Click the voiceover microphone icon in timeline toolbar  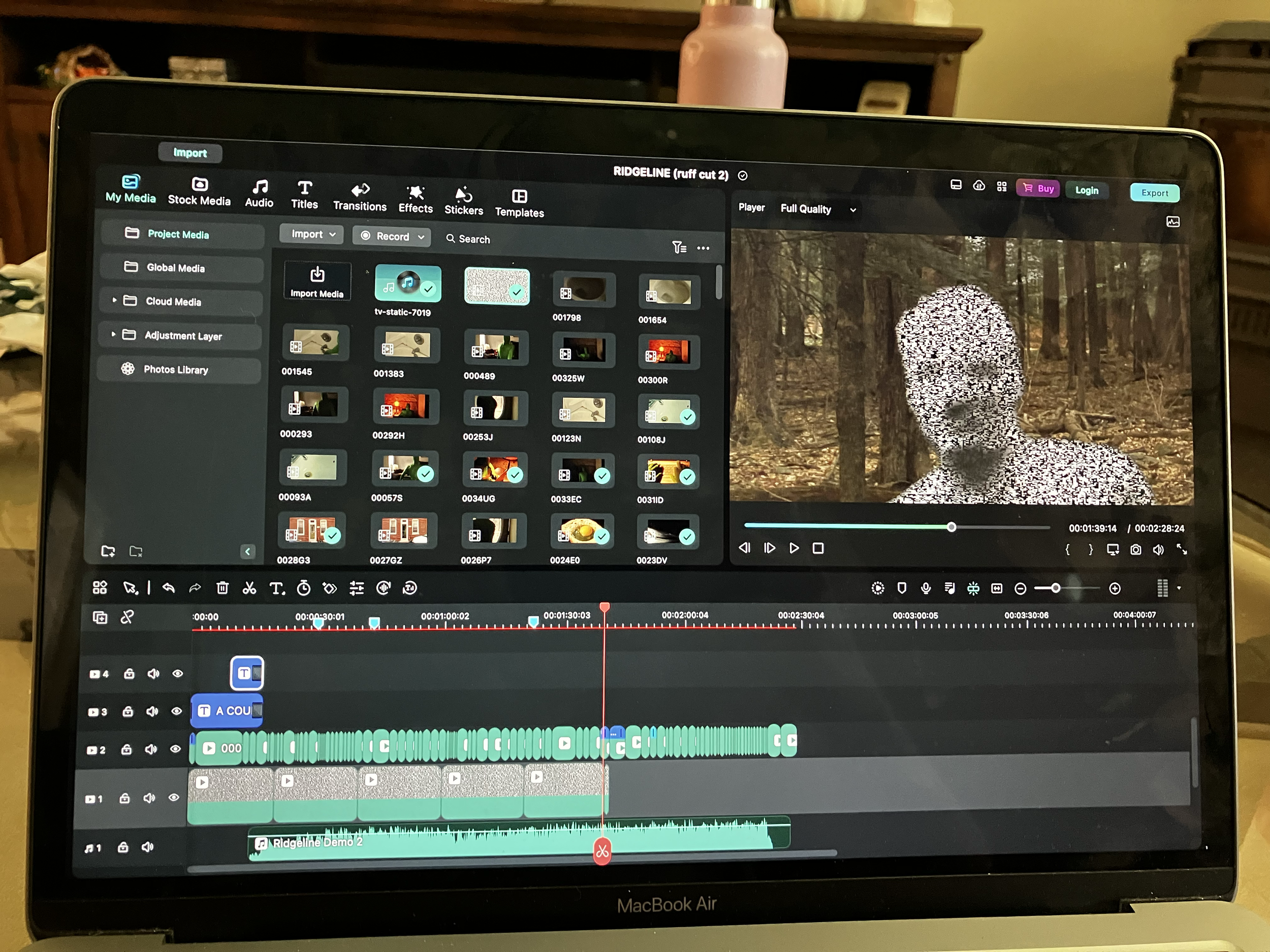926,588
